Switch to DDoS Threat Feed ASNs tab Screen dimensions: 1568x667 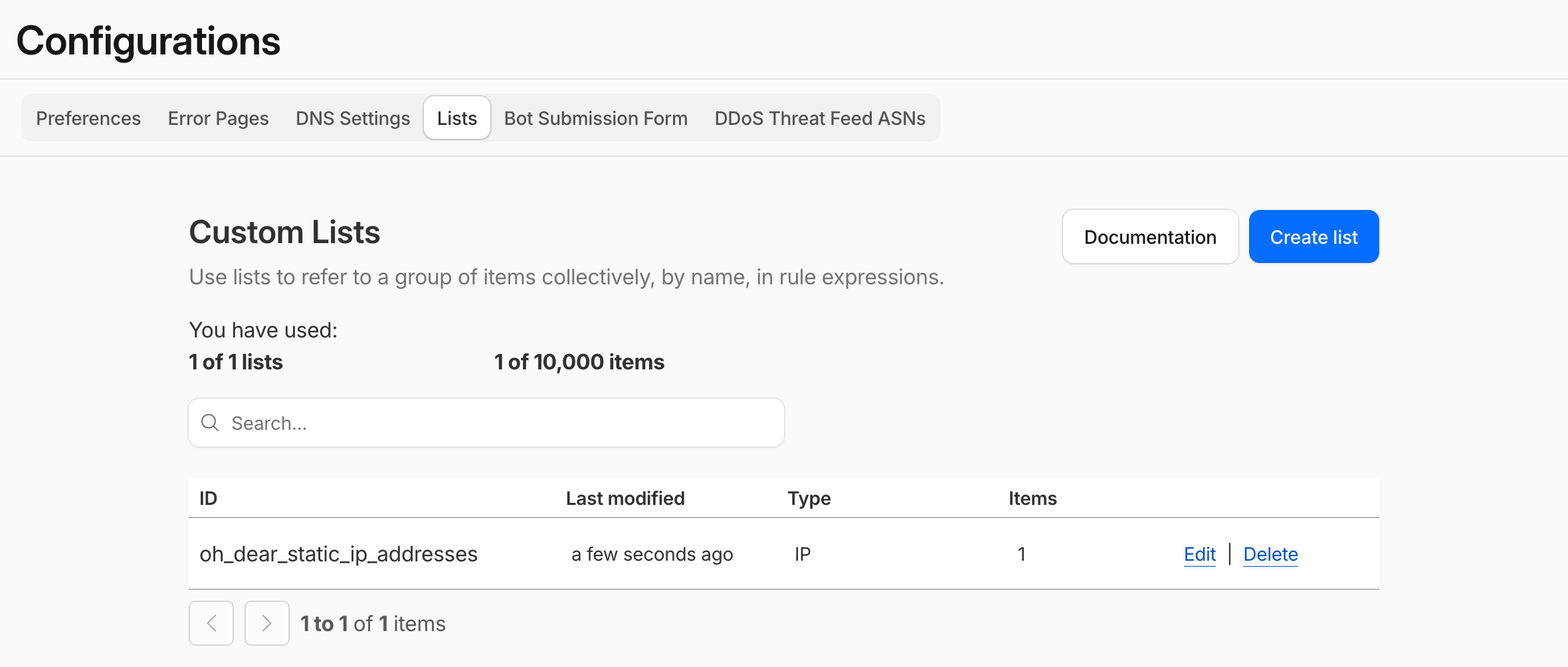click(820, 118)
